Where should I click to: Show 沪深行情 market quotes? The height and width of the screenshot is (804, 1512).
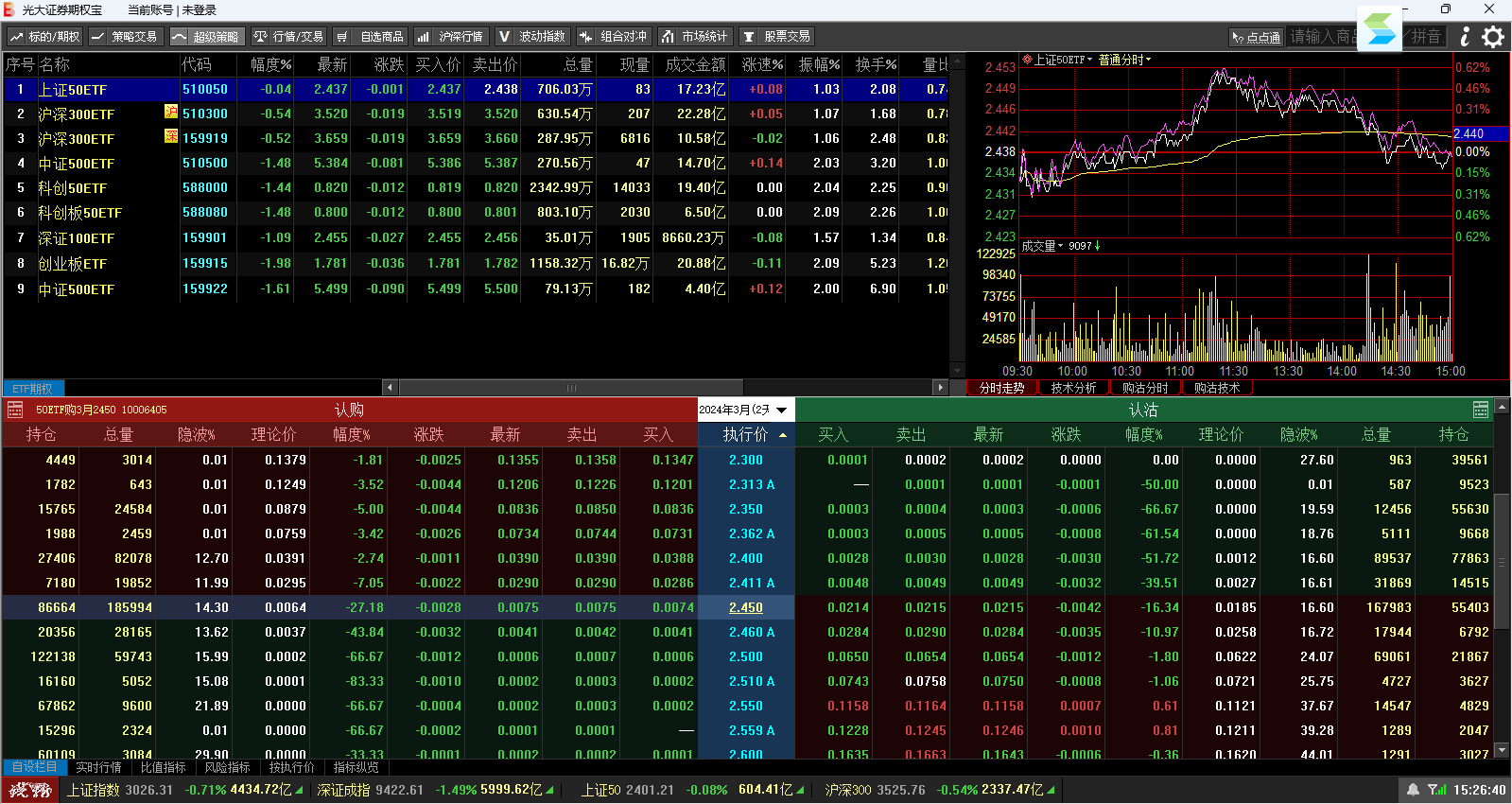pos(451,37)
